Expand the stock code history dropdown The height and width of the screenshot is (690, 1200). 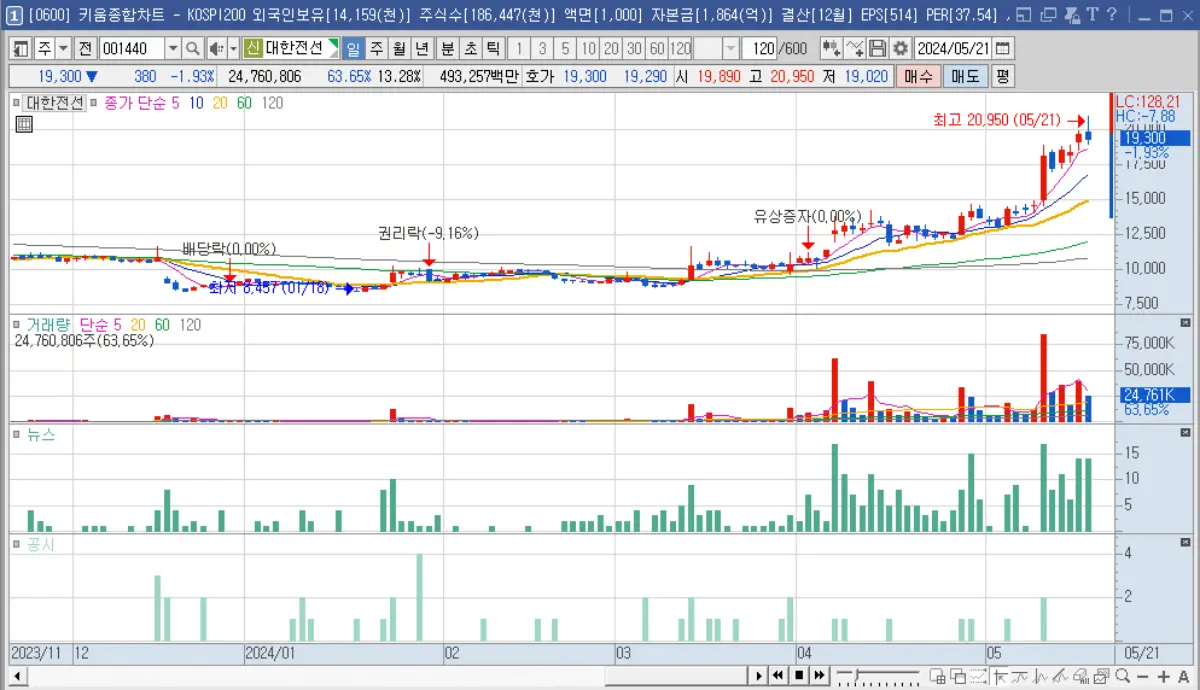172,49
